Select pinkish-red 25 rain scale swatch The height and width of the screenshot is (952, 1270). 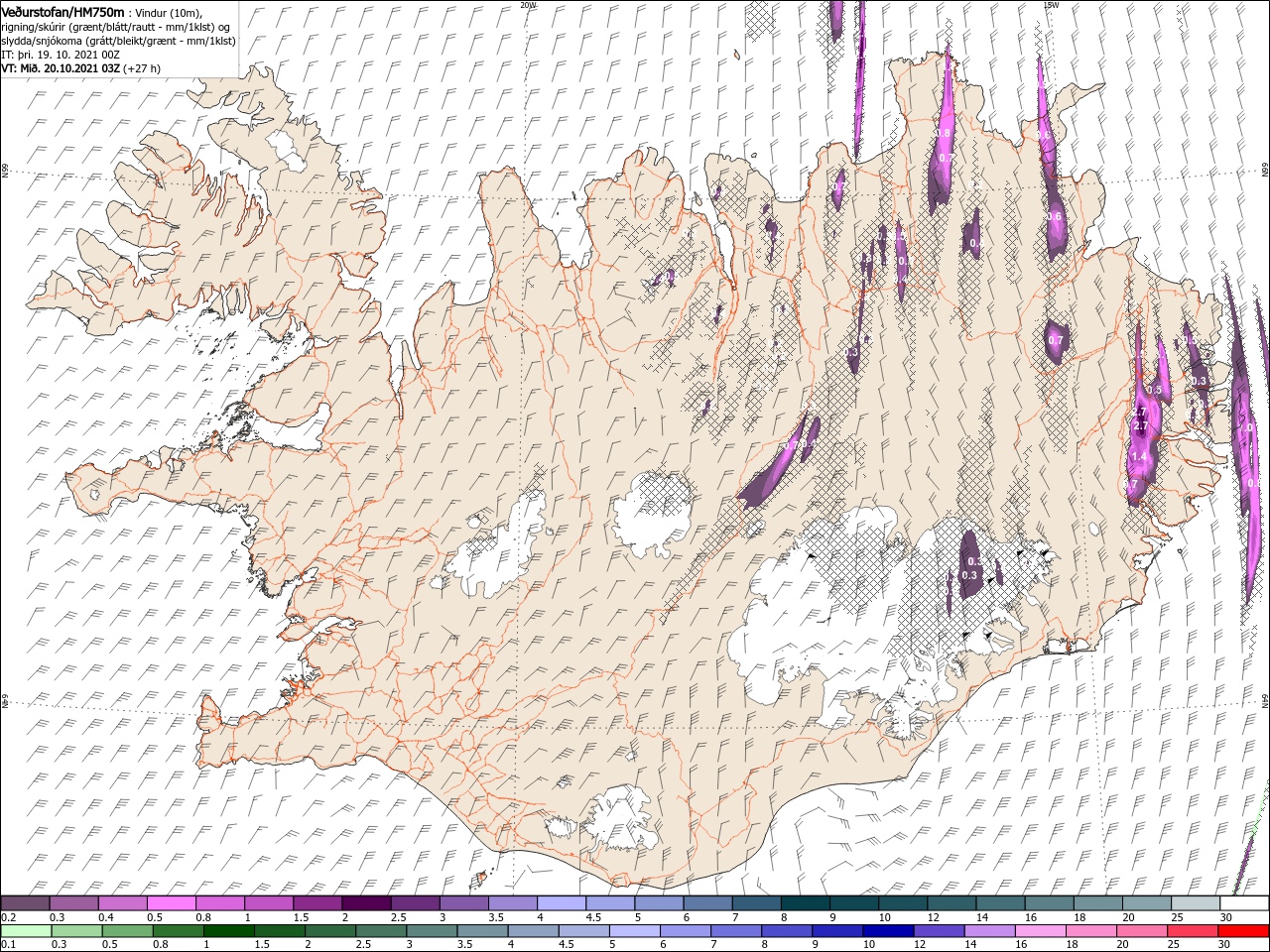point(1192,931)
